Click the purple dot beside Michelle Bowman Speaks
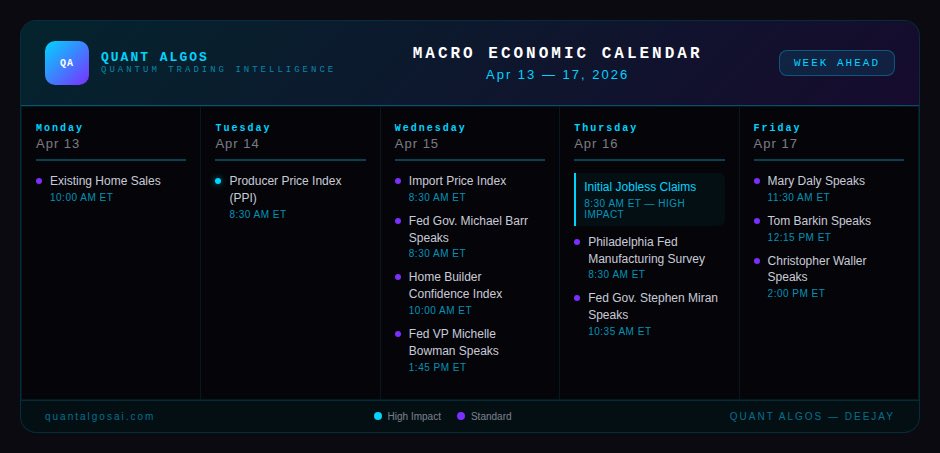940x453 pixels. click(x=398, y=334)
